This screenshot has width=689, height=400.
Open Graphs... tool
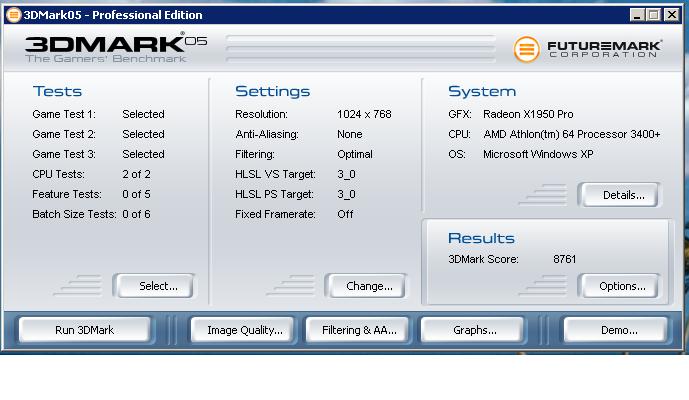(x=473, y=330)
